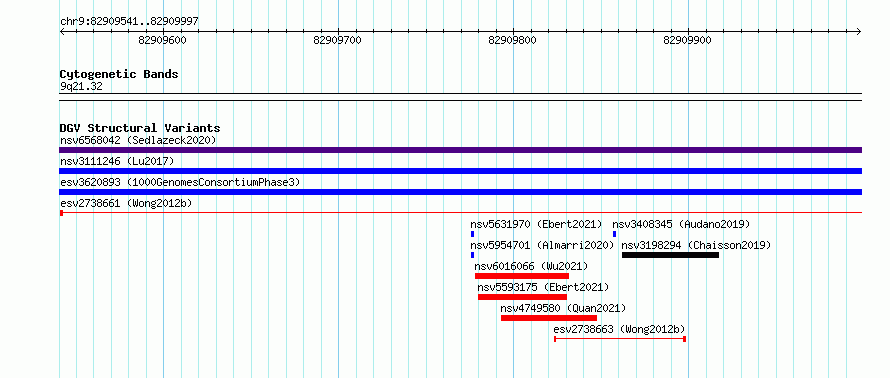Click label nsv6016066 (Wu2021)
Viewport: 890px width, 378px height.
click(531, 266)
